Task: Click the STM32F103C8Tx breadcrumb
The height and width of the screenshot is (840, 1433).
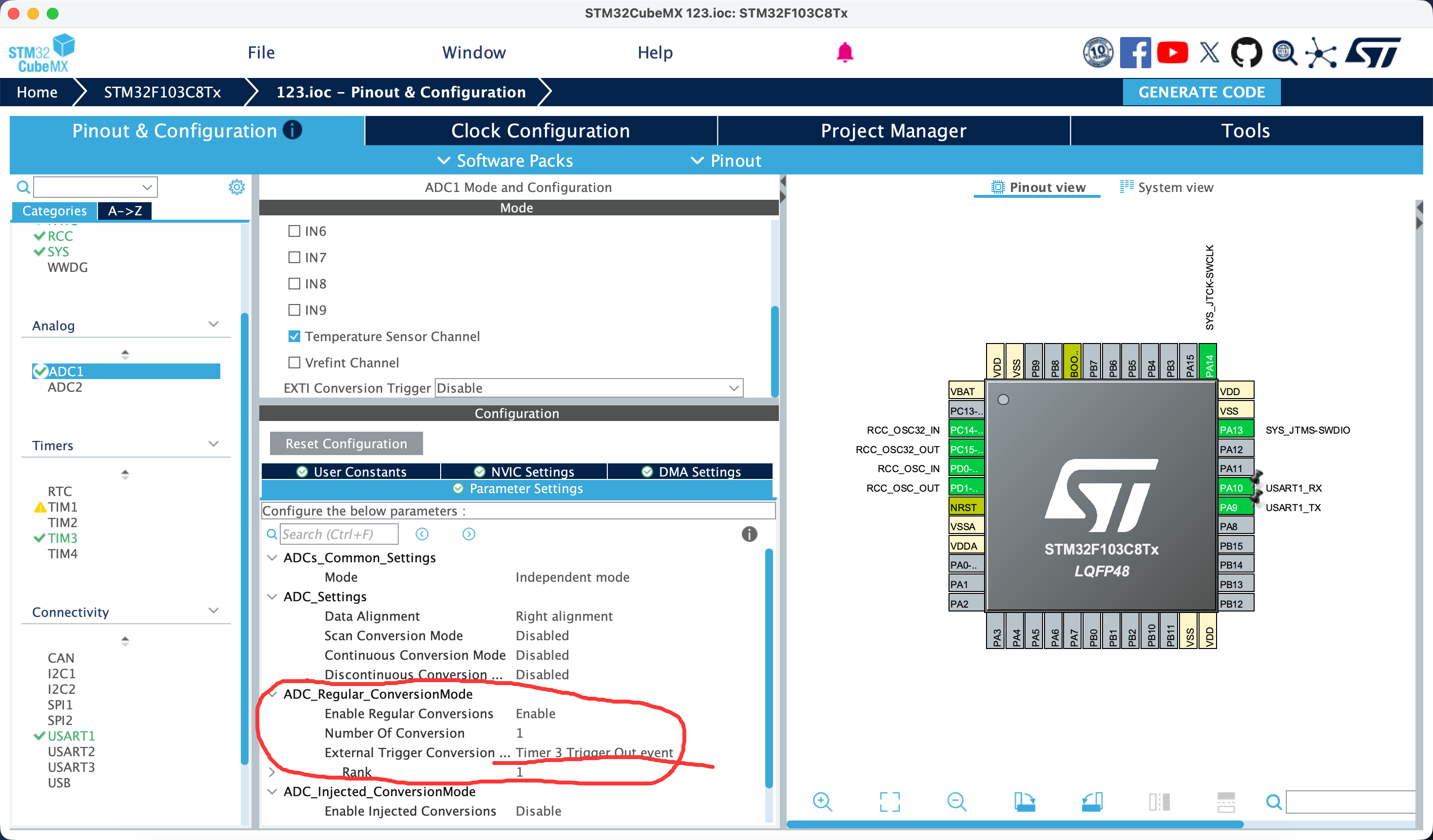Action: click(162, 92)
